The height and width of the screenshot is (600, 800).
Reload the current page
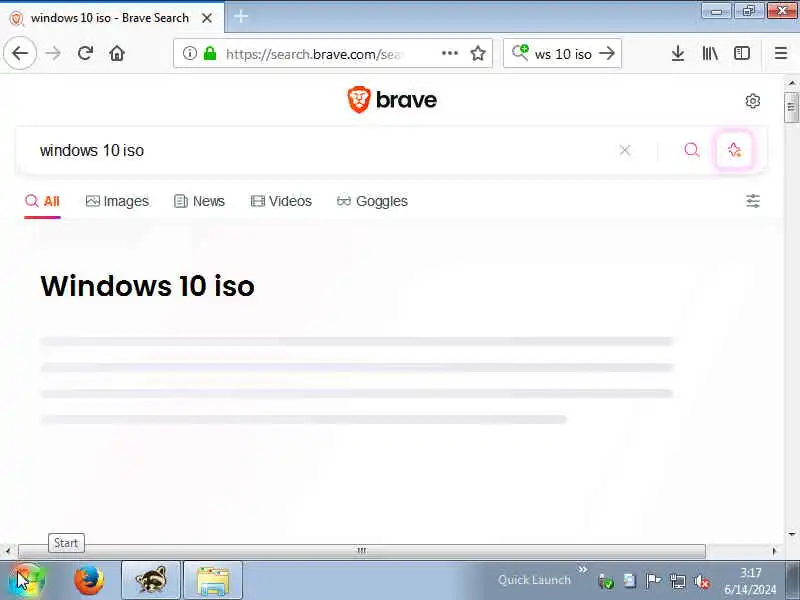click(85, 53)
